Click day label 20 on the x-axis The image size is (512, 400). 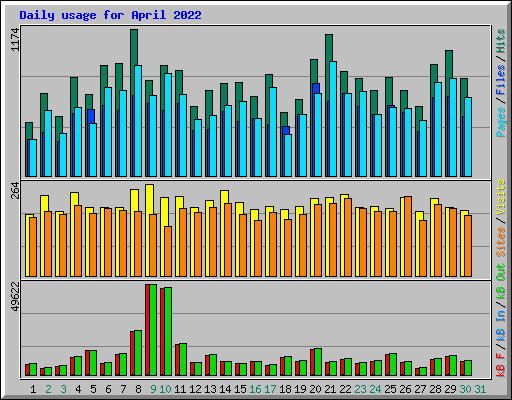(x=315, y=389)
